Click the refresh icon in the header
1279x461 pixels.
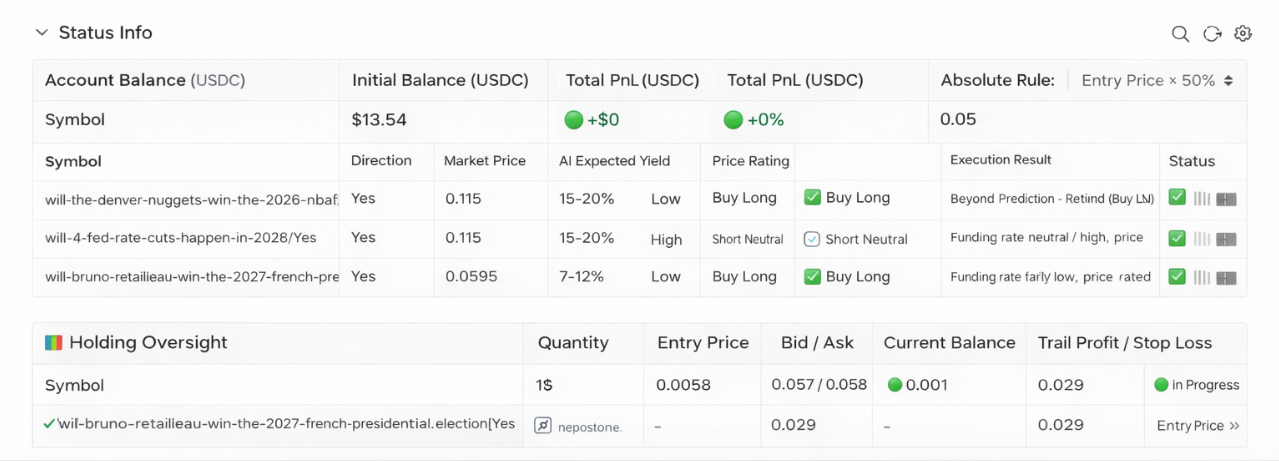click(x=1212, y=34)
